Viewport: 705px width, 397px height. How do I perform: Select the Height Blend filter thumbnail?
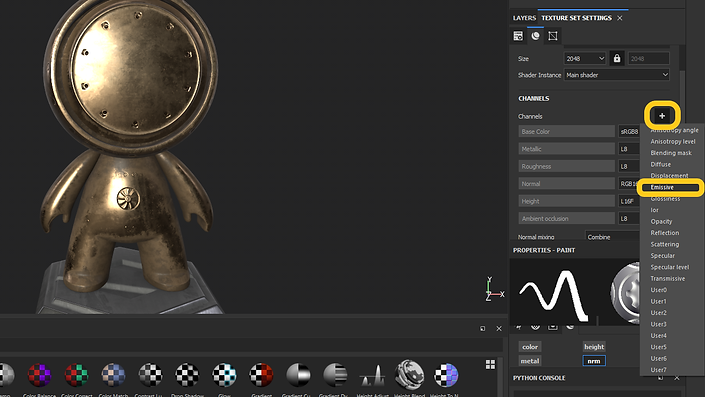(x=409, y=374)
